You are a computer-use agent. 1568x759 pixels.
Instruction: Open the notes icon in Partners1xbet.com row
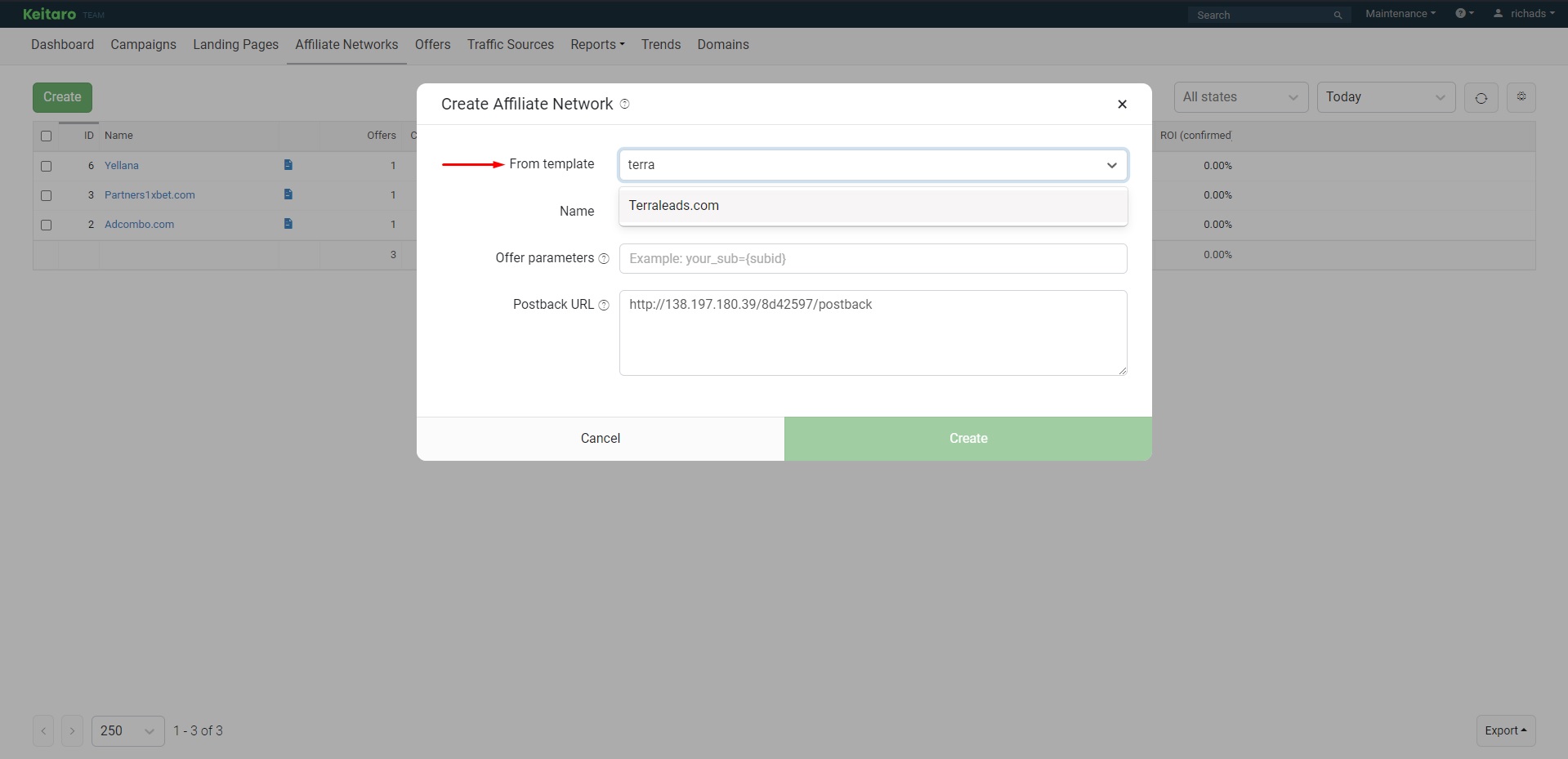coord(288,194)
